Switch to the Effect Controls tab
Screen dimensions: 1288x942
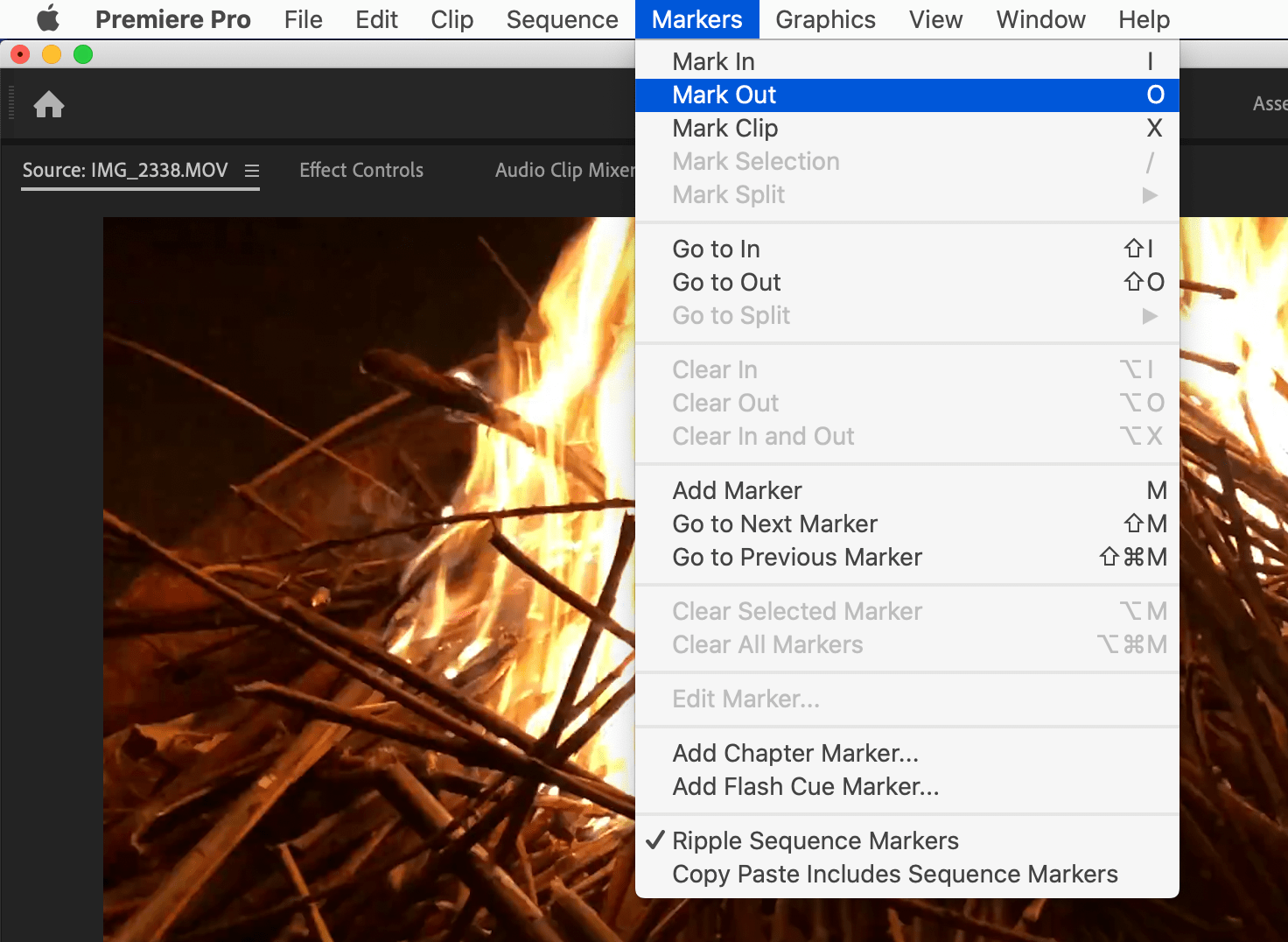point(361,170)
